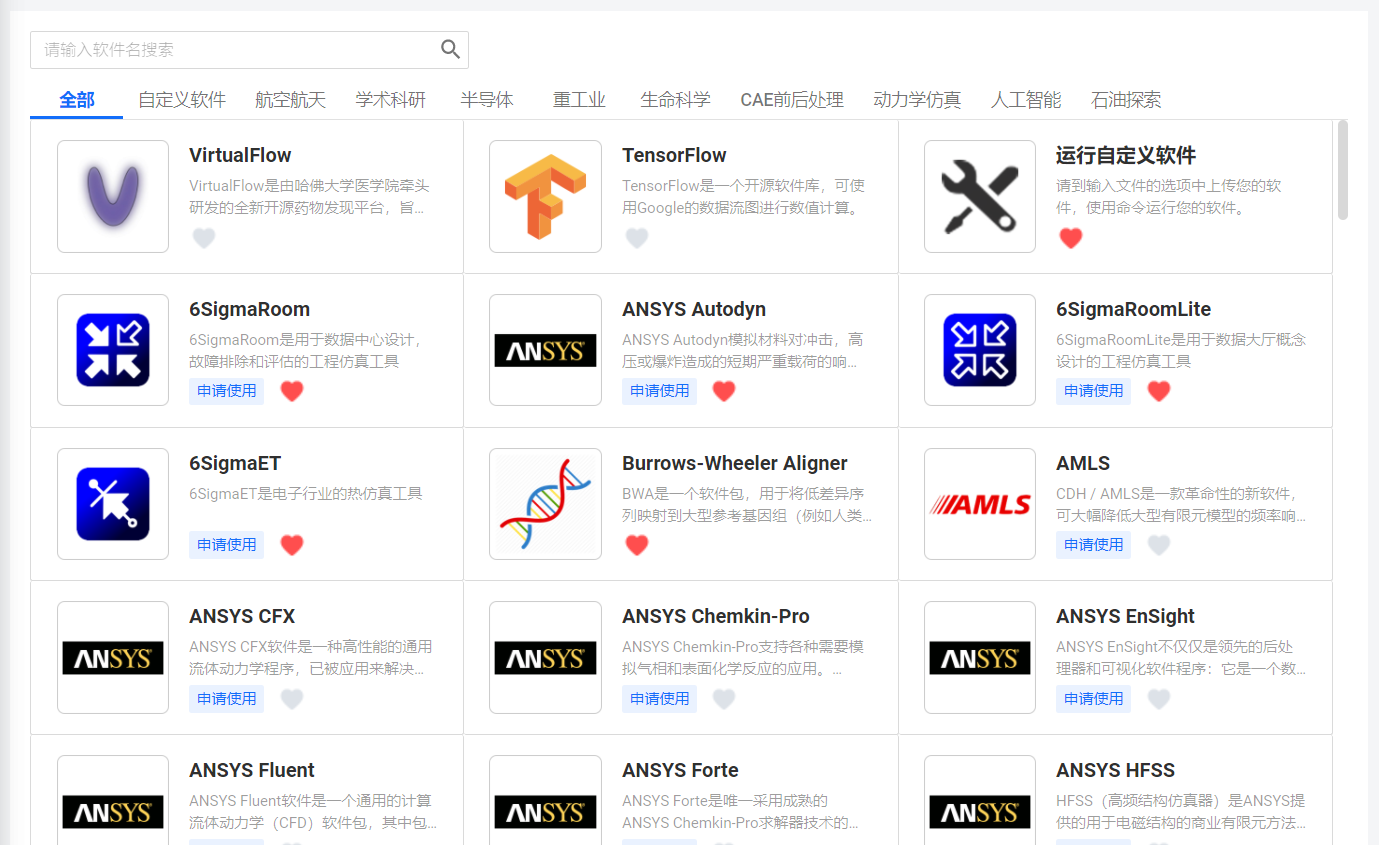The height and width of the screenshot is (845, 1379).
Task: Unfavorite 6SigmaRoom heart
Action: pos(292,391)
